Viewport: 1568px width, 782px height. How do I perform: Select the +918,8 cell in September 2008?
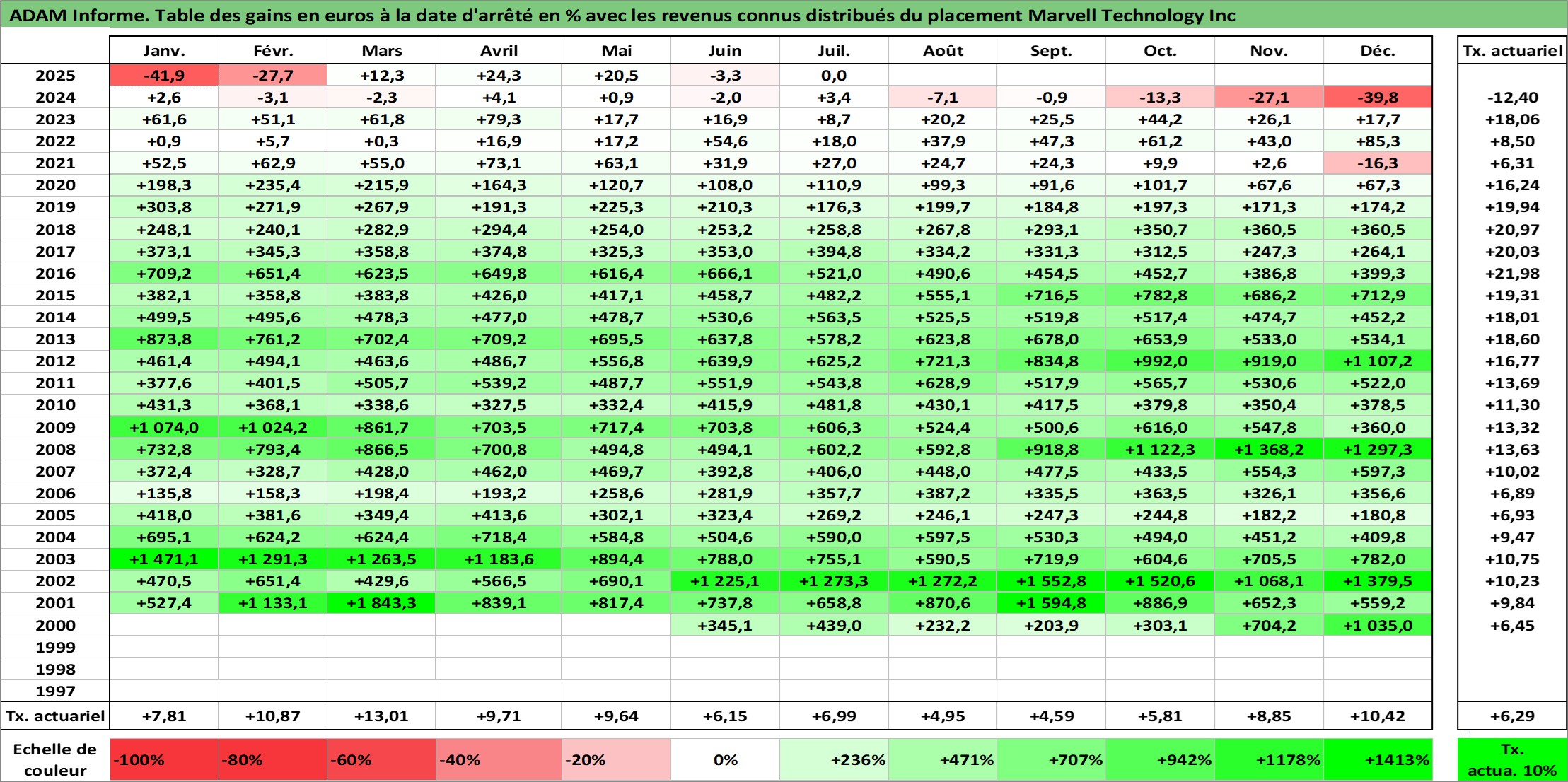pyautogui.click(x=1051, y=450)
